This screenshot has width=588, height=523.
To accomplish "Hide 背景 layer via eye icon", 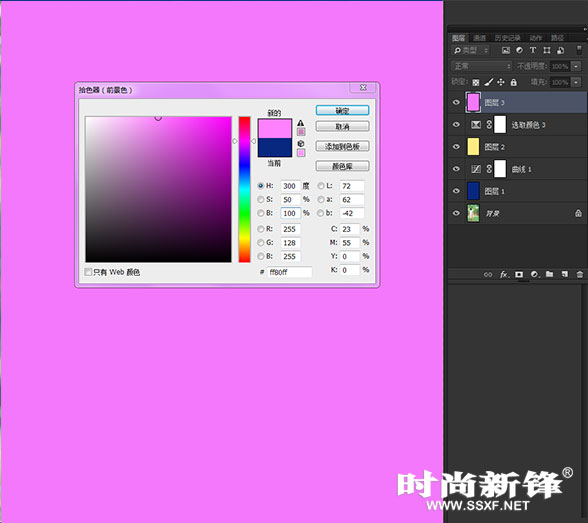I will pos(456,213).
